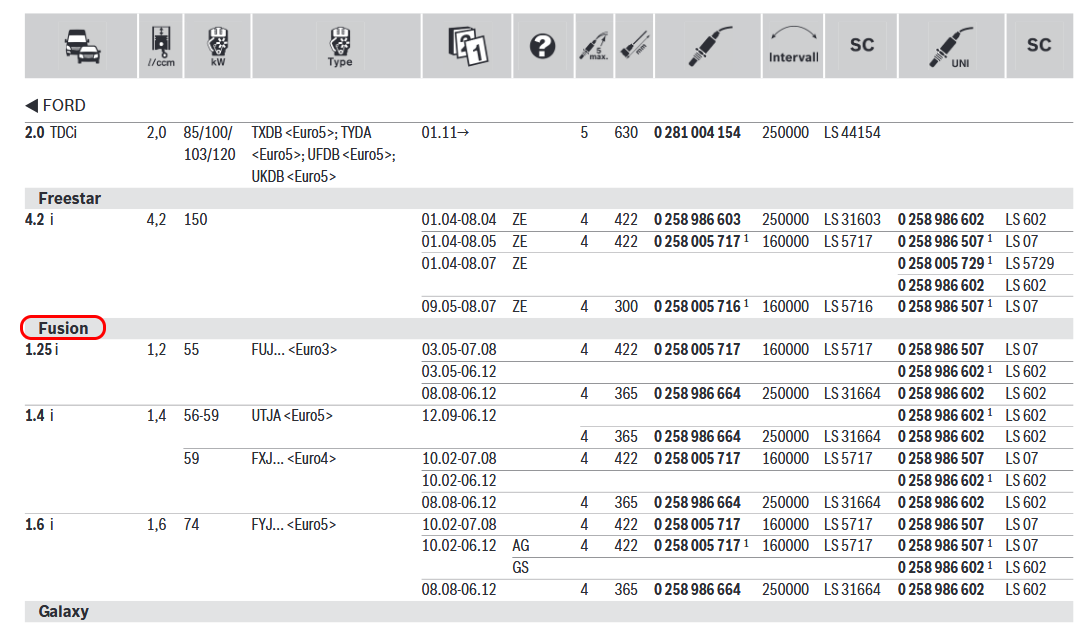
Task: Select the engine Type icon
Action: pos(339,46)
